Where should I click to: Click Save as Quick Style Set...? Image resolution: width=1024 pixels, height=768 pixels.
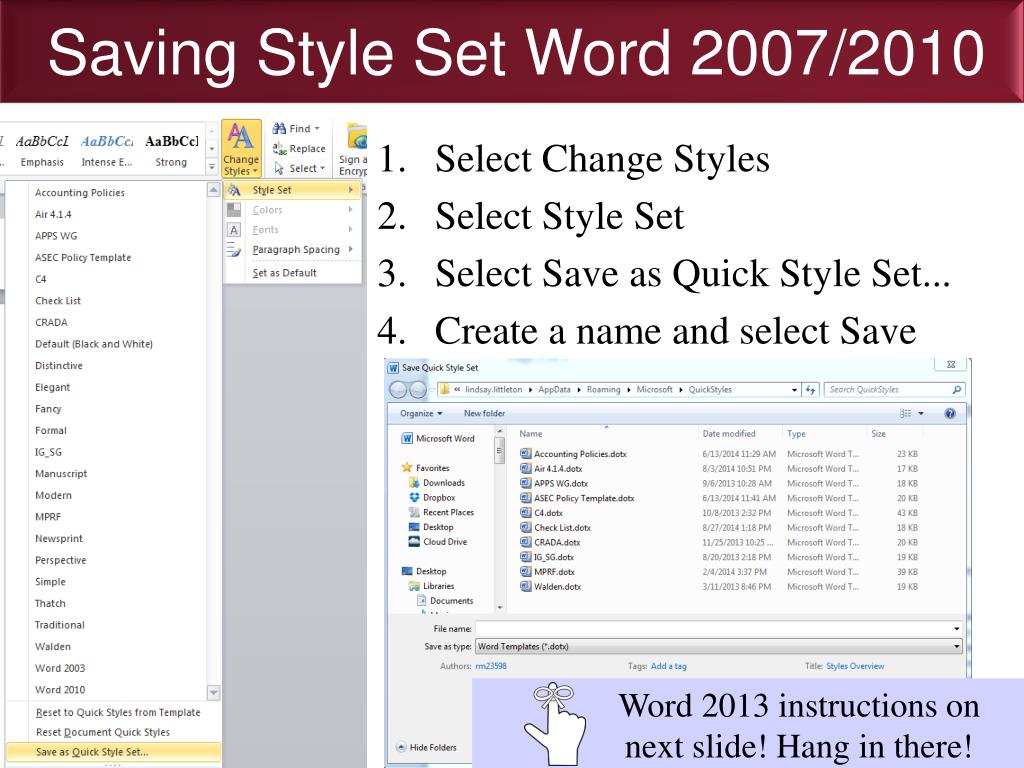pyautogui.click(x=113, y=752)
